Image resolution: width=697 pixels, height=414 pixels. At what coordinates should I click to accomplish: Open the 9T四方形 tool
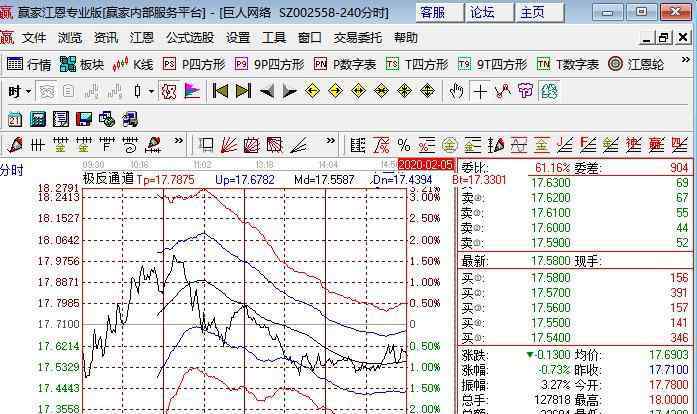pyautogui.click(x=493, y=64)
